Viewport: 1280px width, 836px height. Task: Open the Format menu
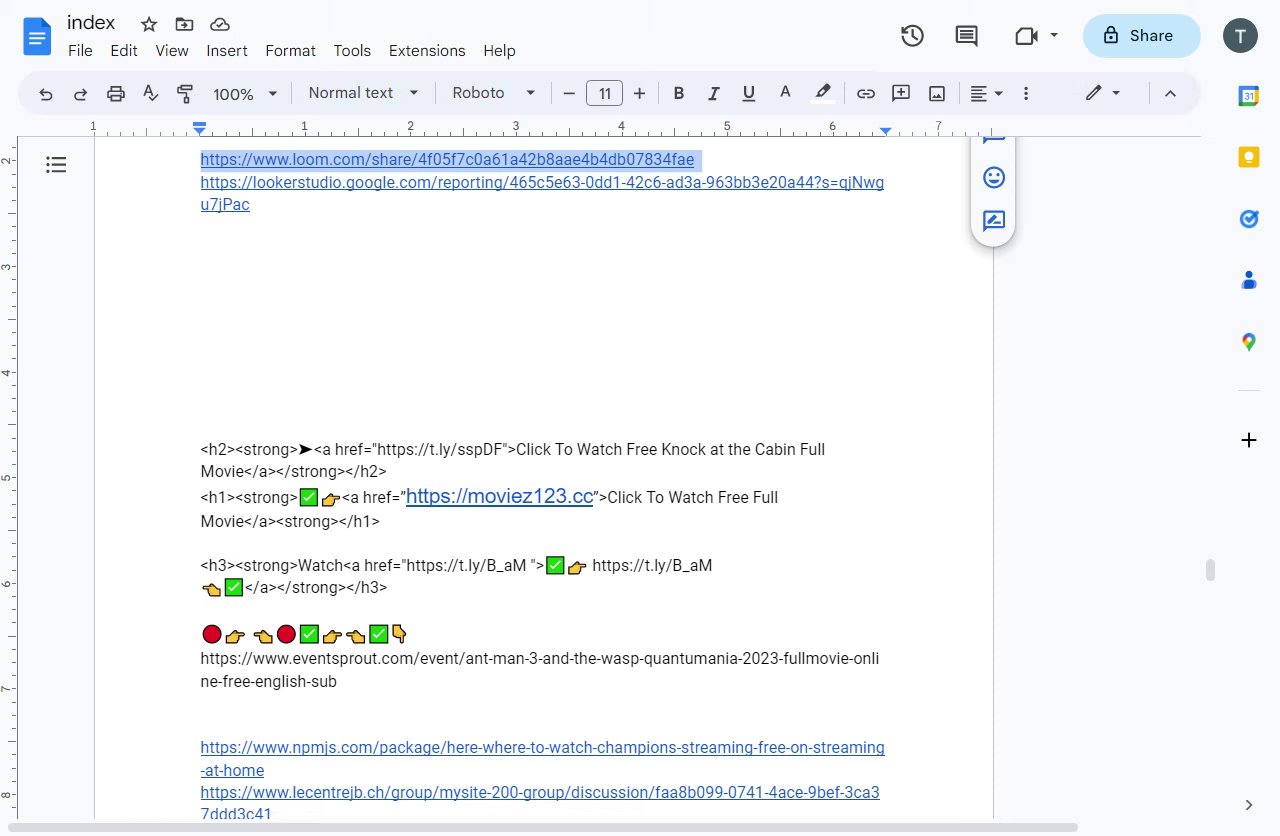[x=290, y=50]
